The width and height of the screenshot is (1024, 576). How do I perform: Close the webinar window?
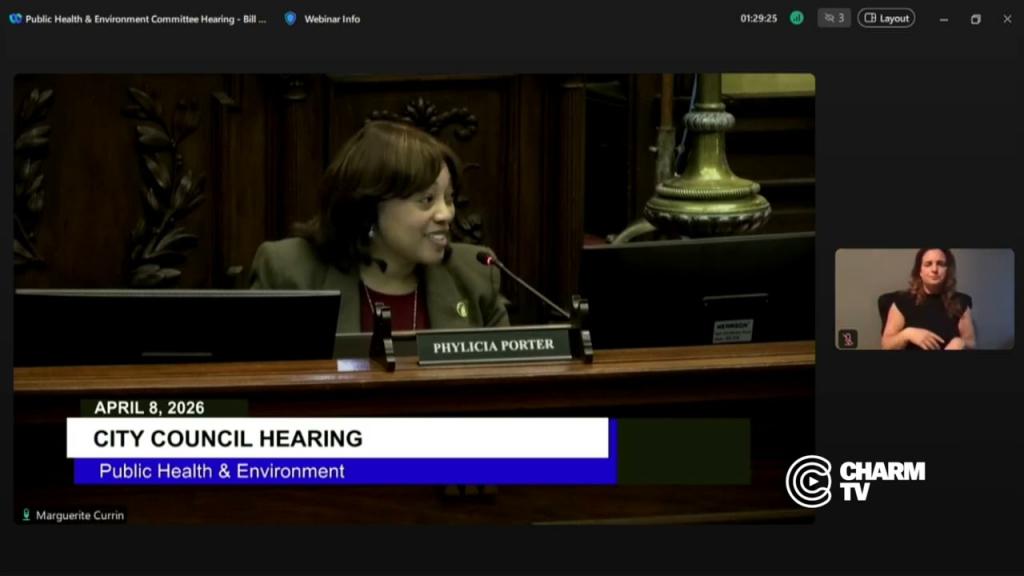[1007, 18]
